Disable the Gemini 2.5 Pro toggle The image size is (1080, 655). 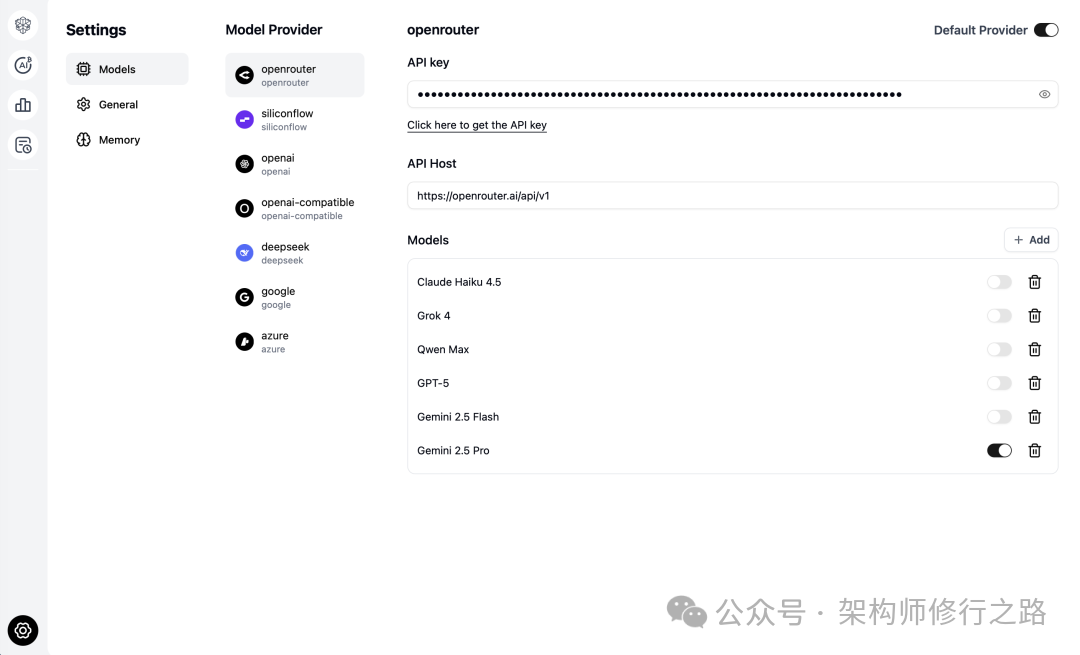click(999, 451)
